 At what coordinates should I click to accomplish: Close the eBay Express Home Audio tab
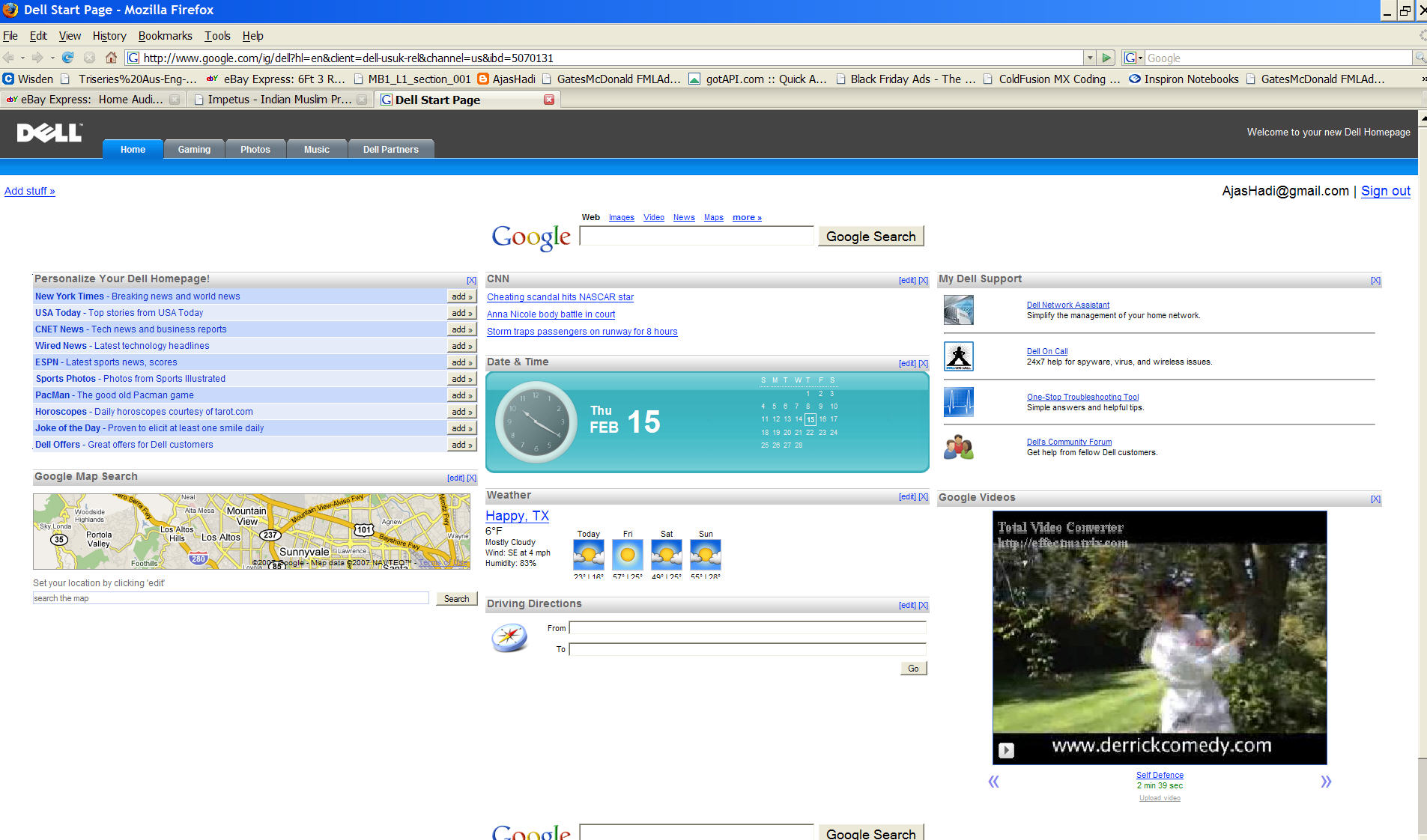[x=175, y=100]
